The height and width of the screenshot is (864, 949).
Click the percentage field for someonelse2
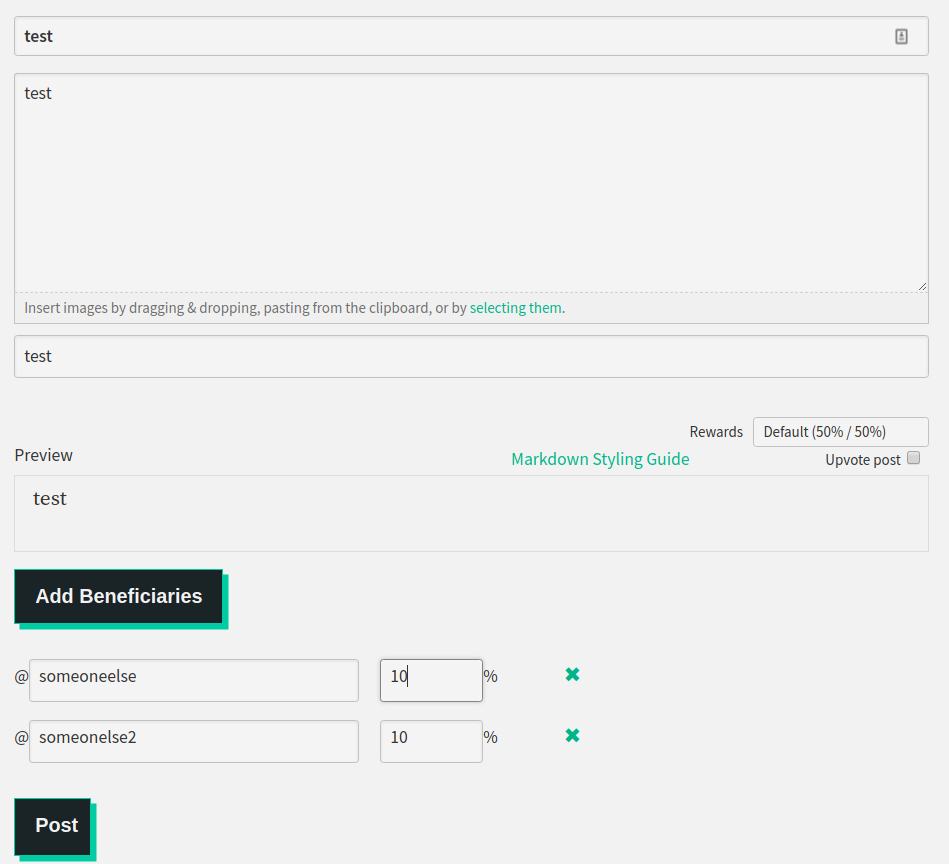click(x=432, y=742)
